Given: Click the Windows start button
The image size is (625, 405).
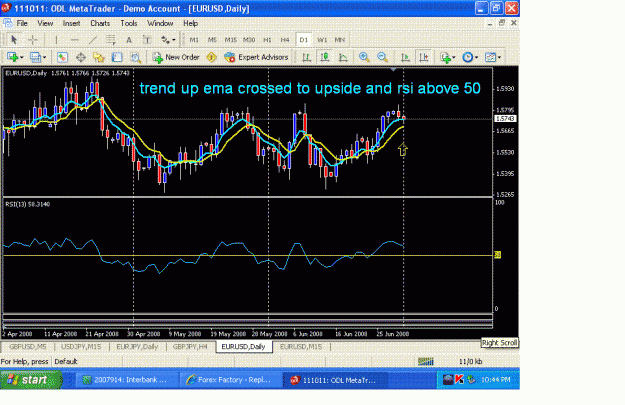Looking at the screenshot, I should pos(31,380).
